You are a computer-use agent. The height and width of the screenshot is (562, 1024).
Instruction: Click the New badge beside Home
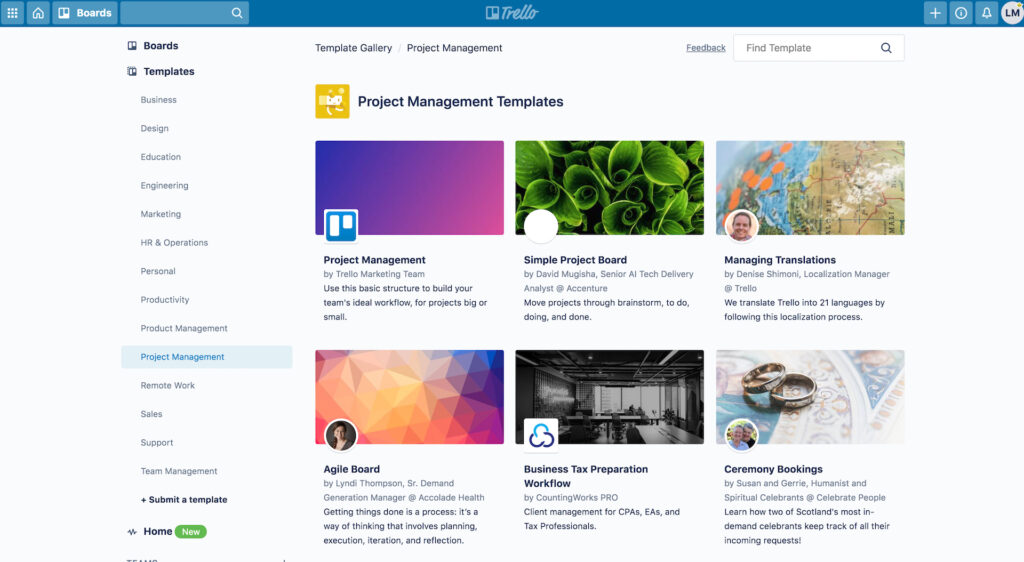pos(191,532)
